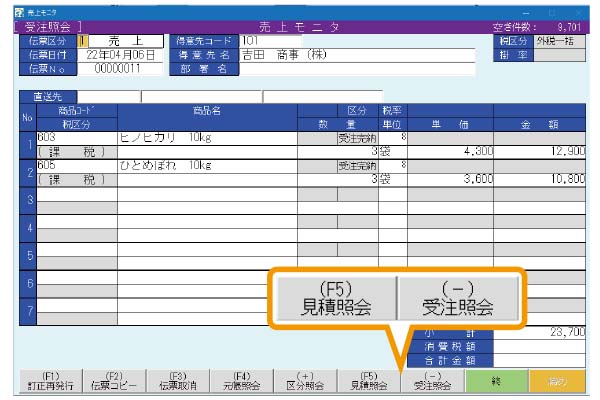Viewport: 600px width, 400px height.
Task: Click the F1 訂正再発行 button
Action: [52, 380]
